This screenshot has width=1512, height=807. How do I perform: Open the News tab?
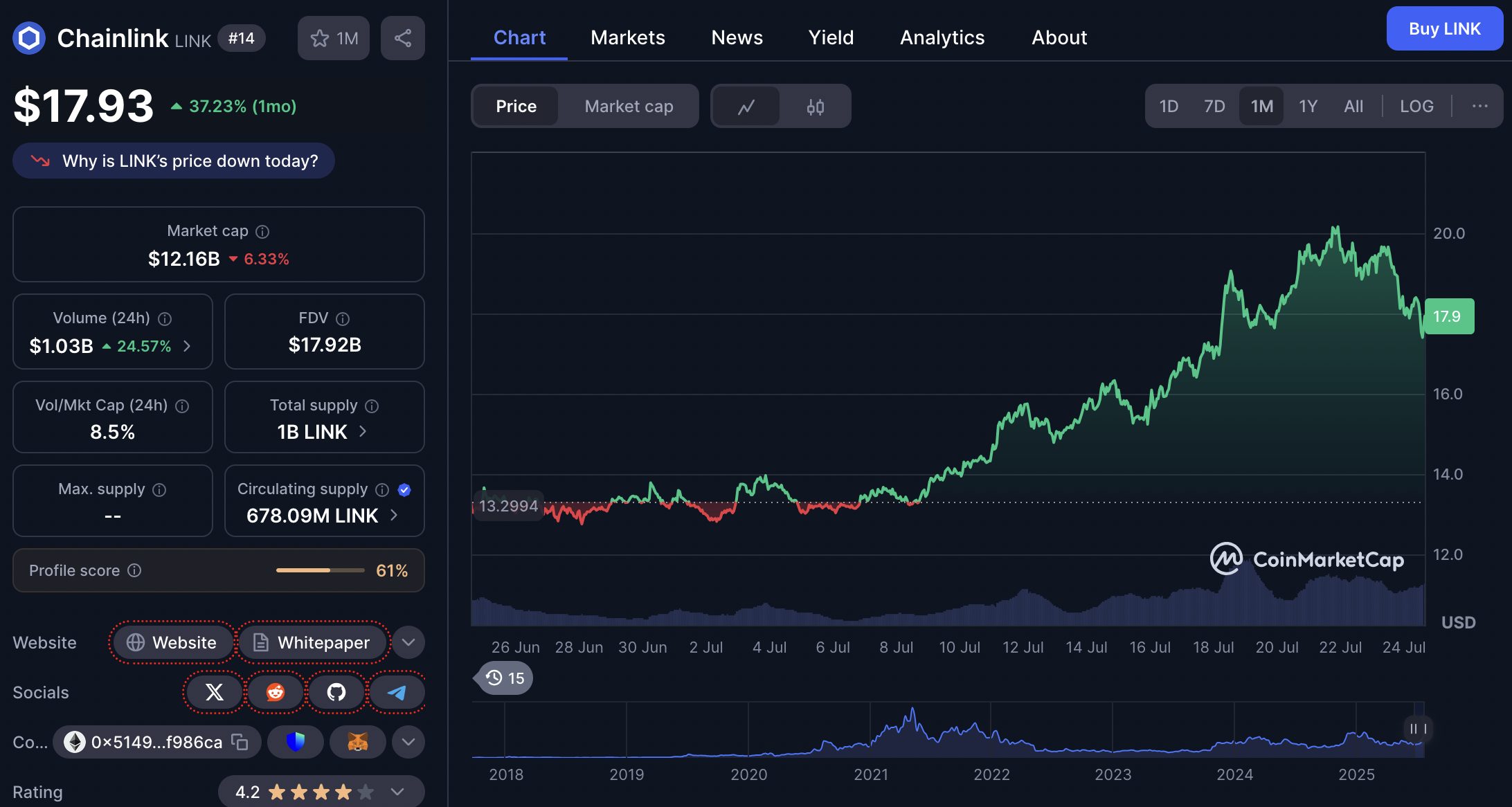coord(737,37)
